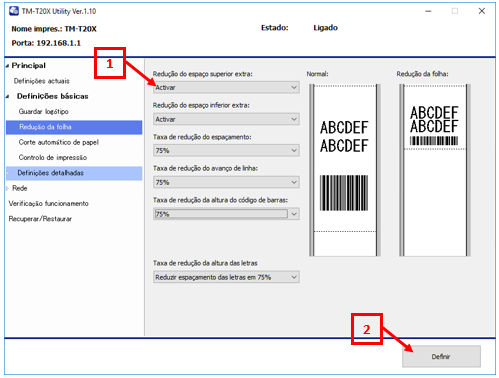Click the Porta: 192.168.1.1 text
The image size is (499, 378).
(x=46, y=43)
